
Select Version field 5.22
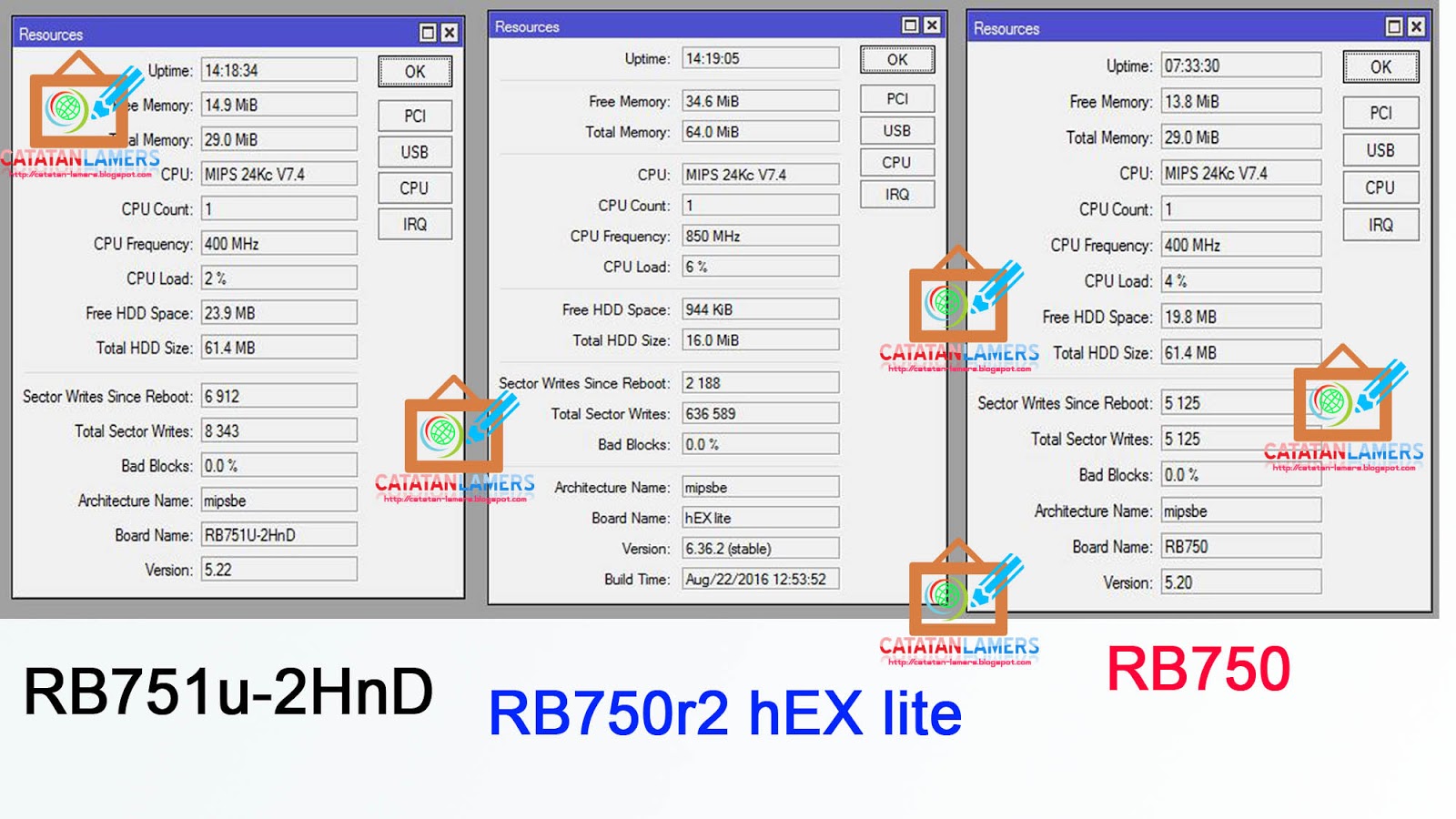(x=279, y=570)
